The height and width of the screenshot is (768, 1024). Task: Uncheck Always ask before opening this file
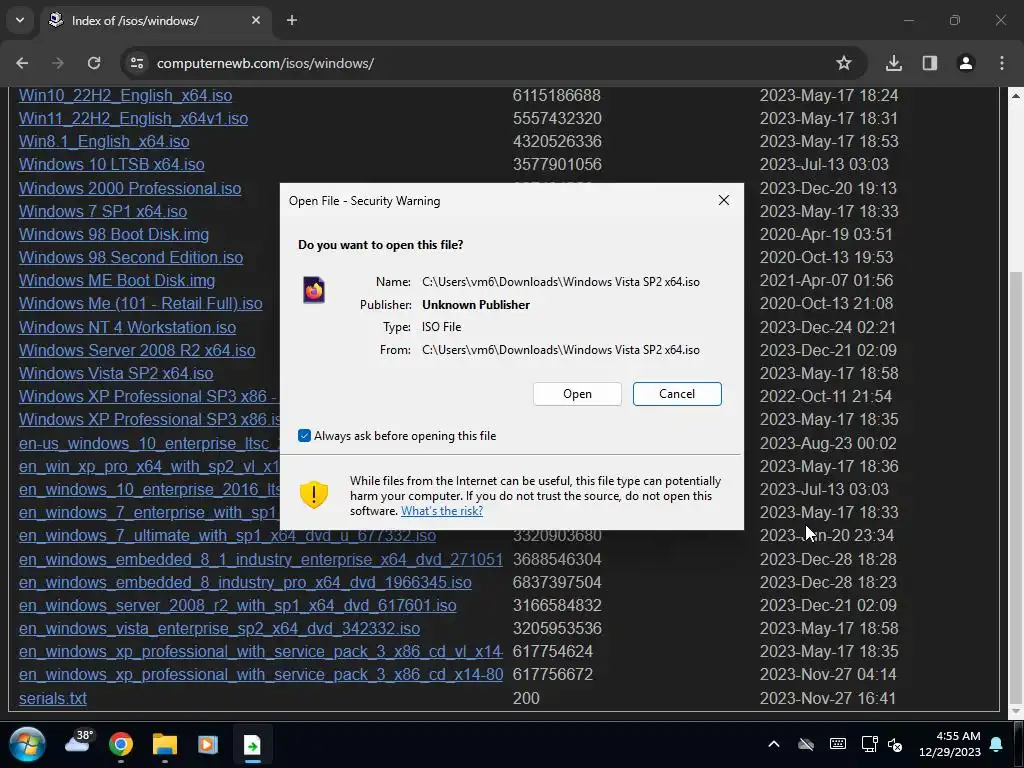tap(304, 436)
